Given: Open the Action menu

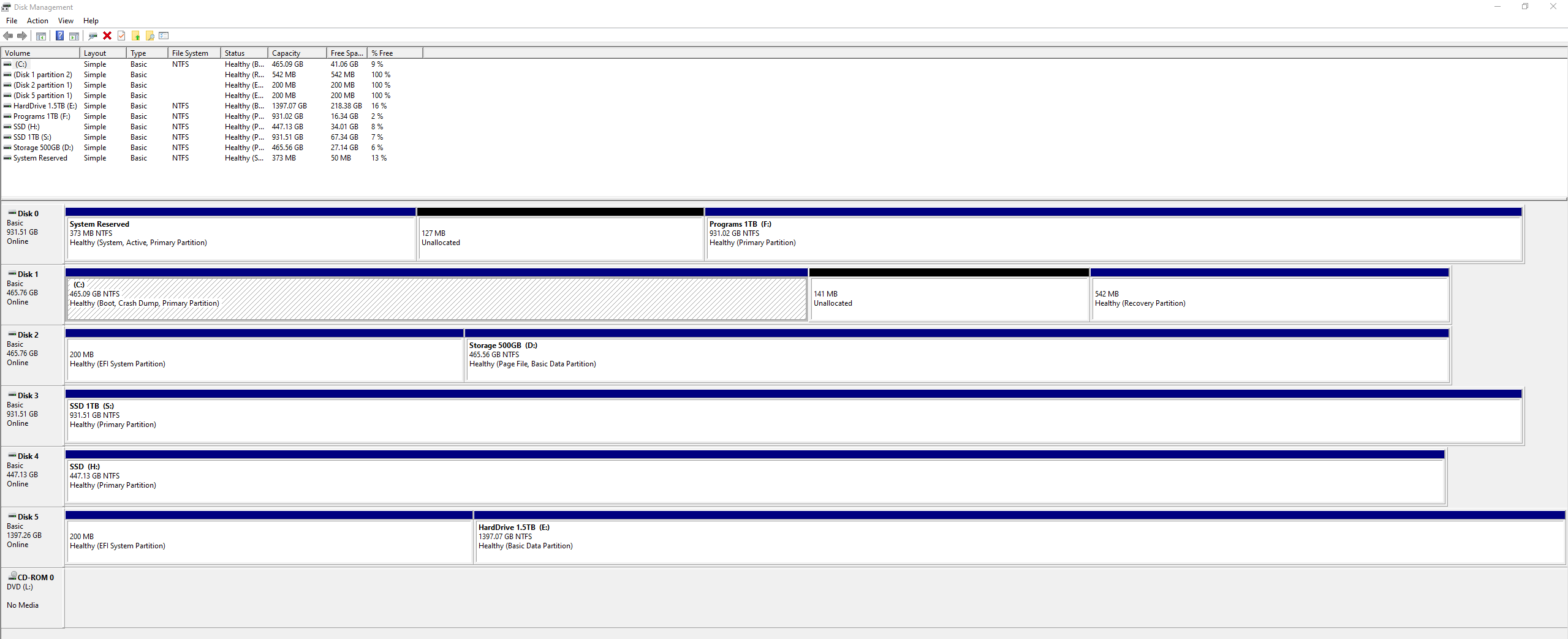Looking at the screenshot, I should point(37,21).
